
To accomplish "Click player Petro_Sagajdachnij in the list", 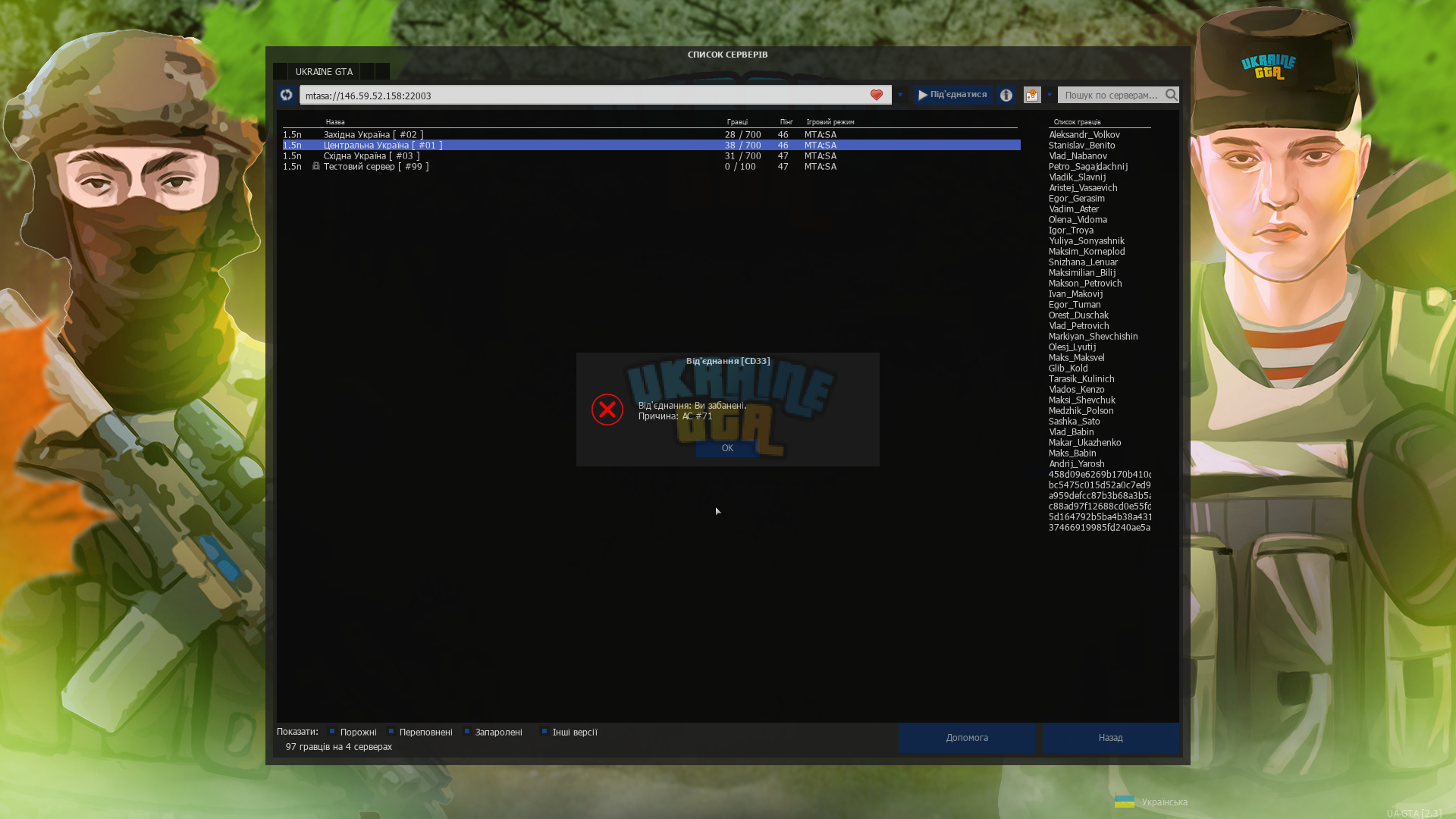I will coord(1088,166).
